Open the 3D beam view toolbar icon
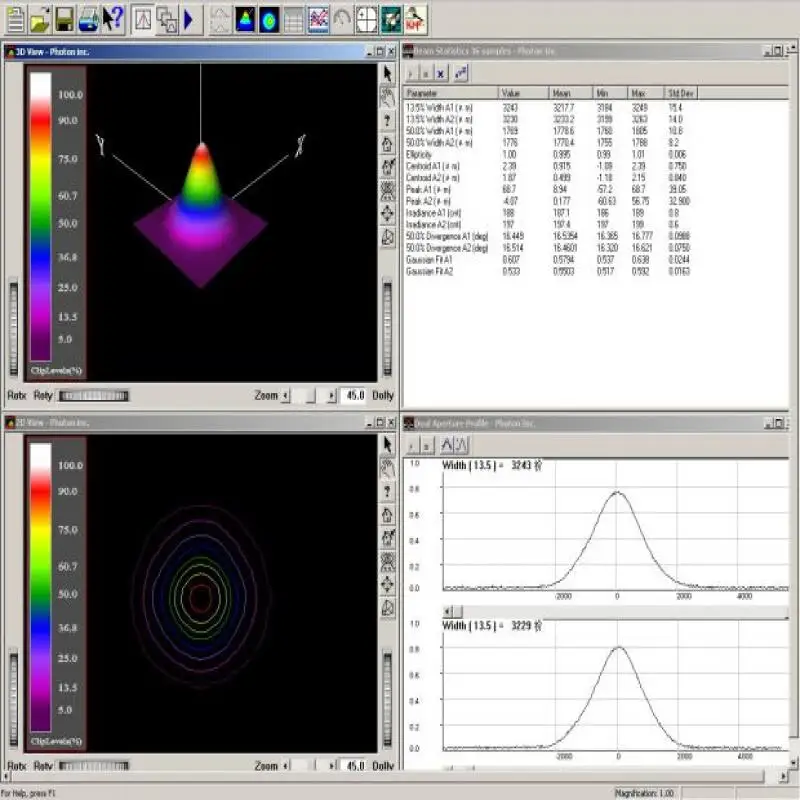 tap(244, 18)
